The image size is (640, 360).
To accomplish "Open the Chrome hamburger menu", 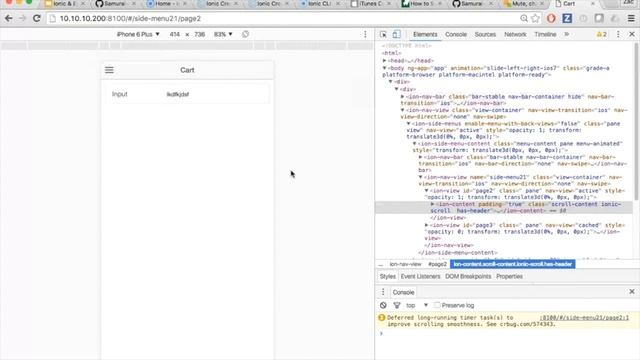I will 631,18.
